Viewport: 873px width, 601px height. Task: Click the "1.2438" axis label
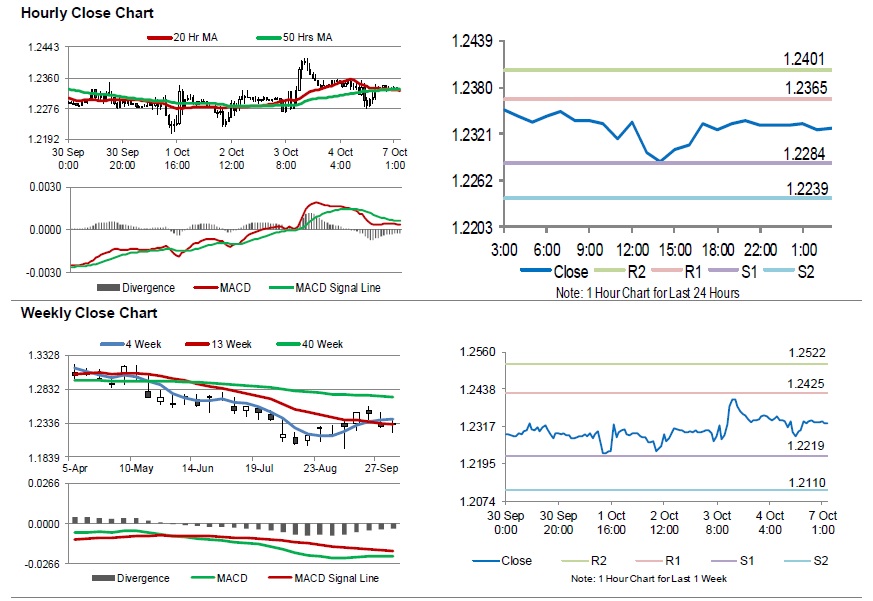click(477, 389)
